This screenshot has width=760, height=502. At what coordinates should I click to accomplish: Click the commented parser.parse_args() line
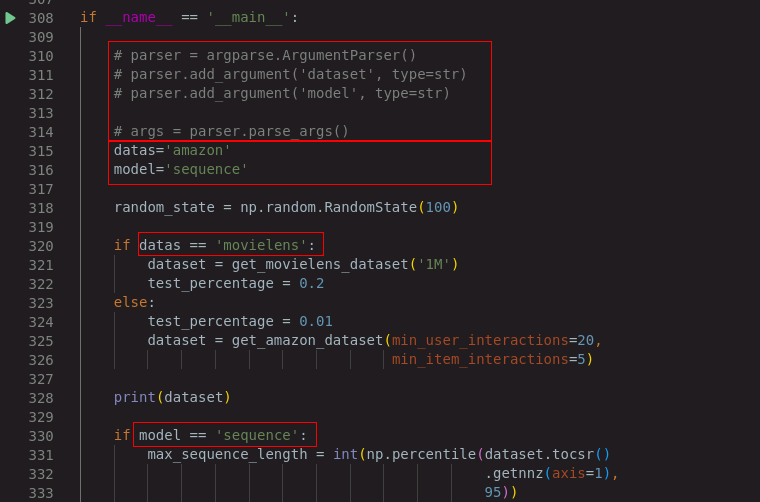(x=231, y=131)
